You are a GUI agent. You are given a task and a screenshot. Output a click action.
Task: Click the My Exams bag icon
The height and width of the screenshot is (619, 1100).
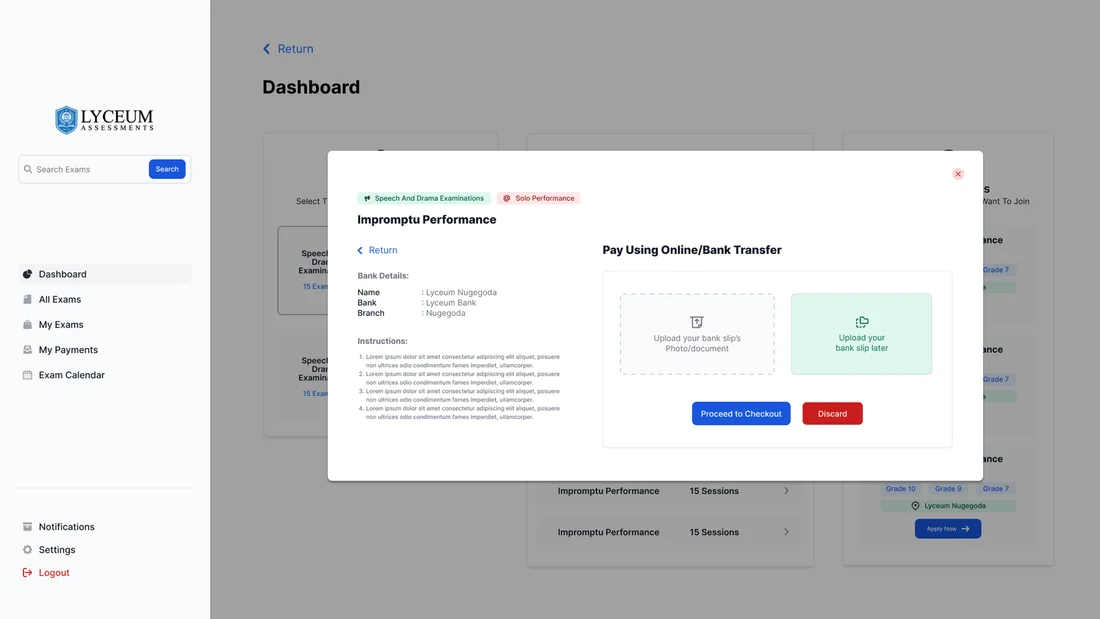tap(27, 325)
